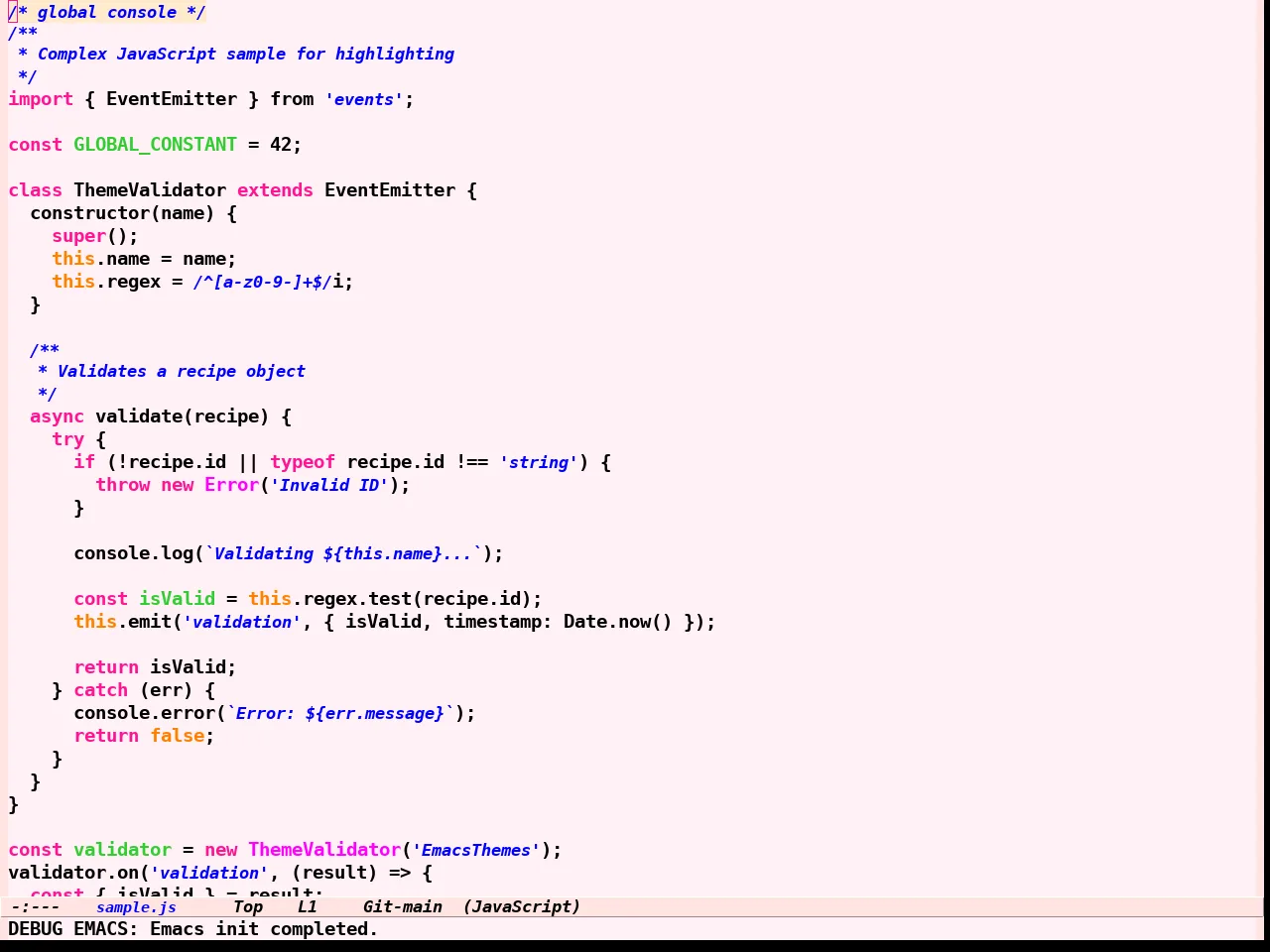Click the Error: ${err.message} template string
The width and height of the screenshot is (1270, 952).
pyautogui.click(x=340, y=713)
